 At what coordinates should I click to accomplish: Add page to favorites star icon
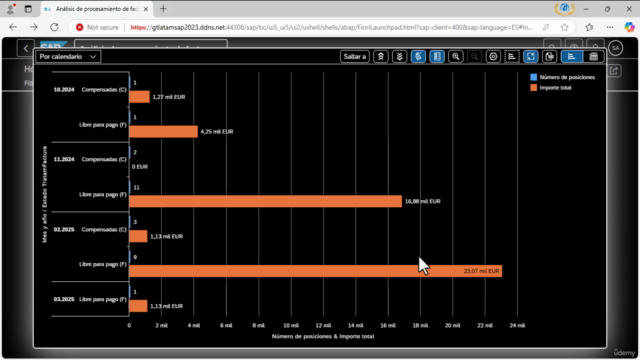[564, 27]
